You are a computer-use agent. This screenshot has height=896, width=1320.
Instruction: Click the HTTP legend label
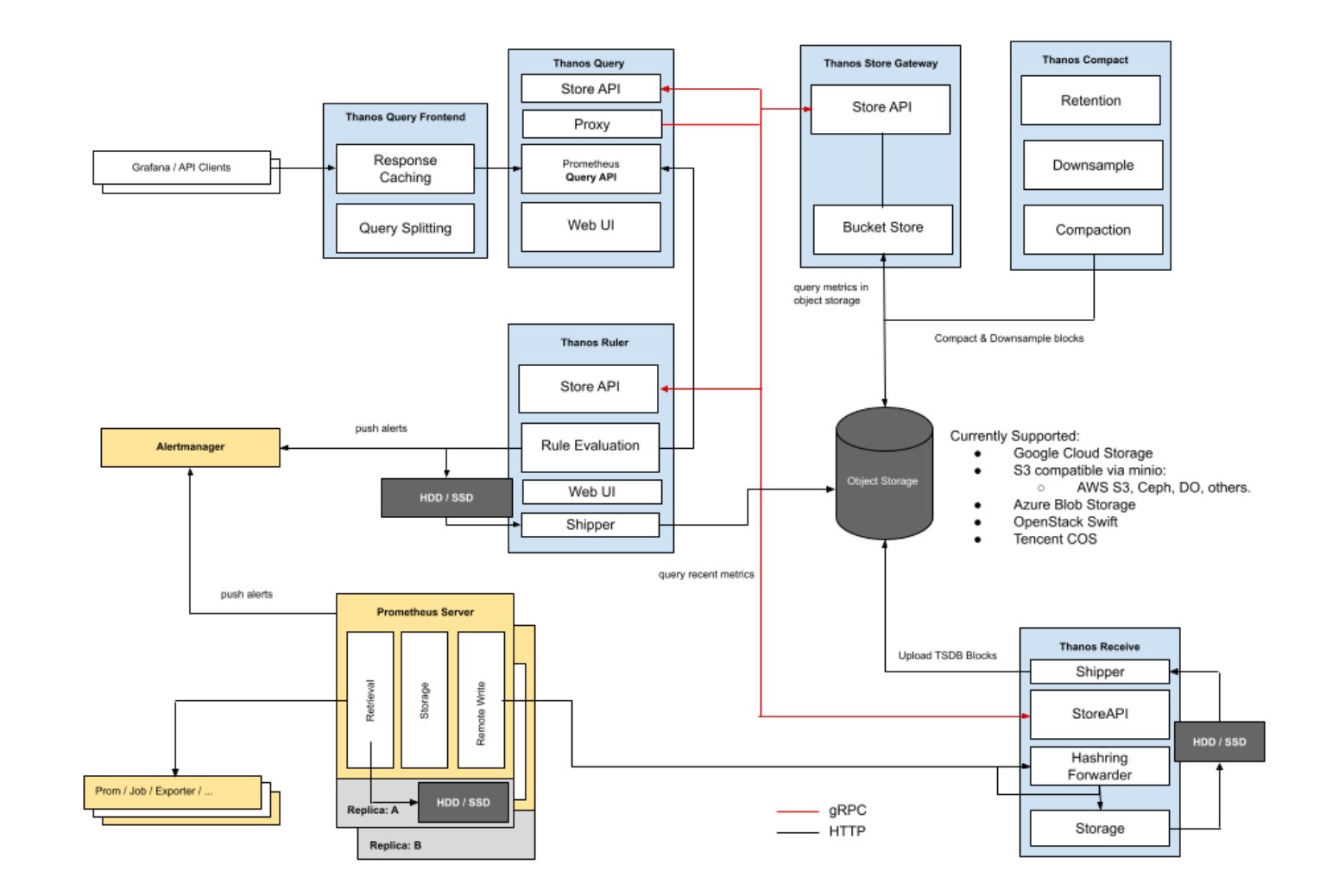[x=847, y=831]
